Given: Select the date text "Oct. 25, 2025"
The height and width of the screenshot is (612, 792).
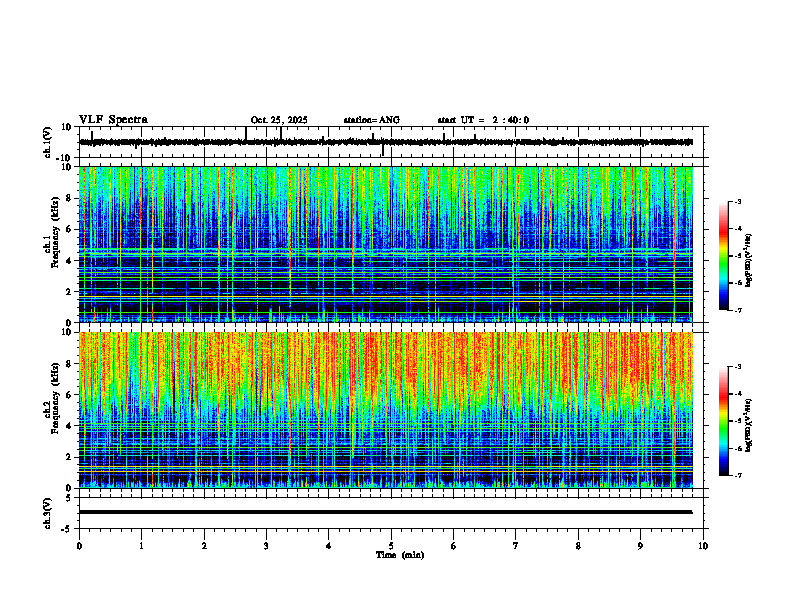Looking at the screenshot, I should pyautogui.click(x=279, y=120).
